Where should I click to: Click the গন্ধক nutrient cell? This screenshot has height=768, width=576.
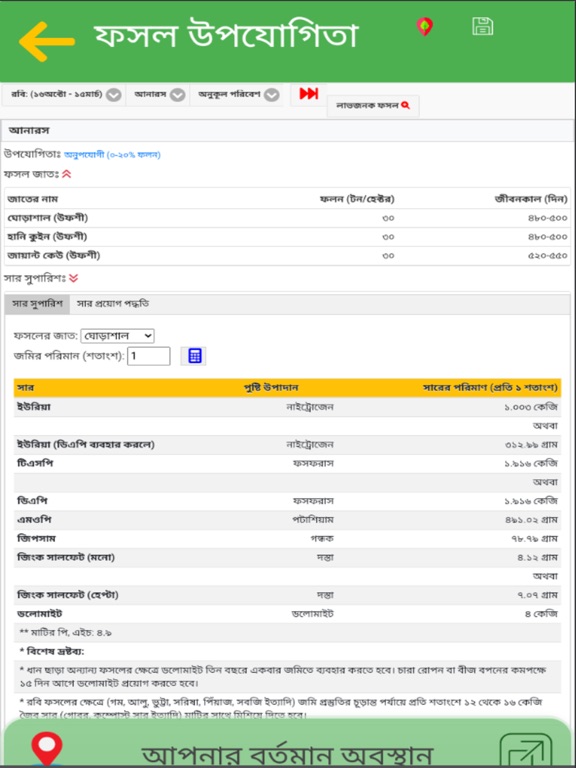click(x=324, y=539)
